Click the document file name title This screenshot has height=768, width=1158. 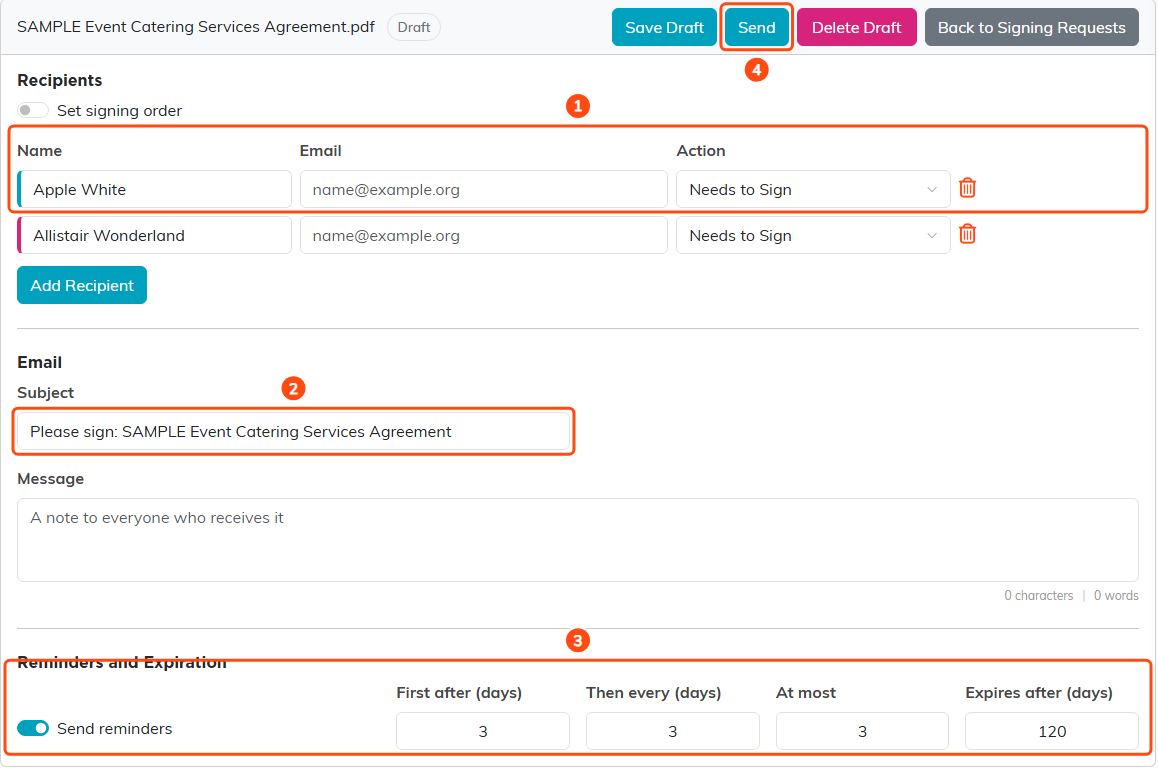[196, 27]
